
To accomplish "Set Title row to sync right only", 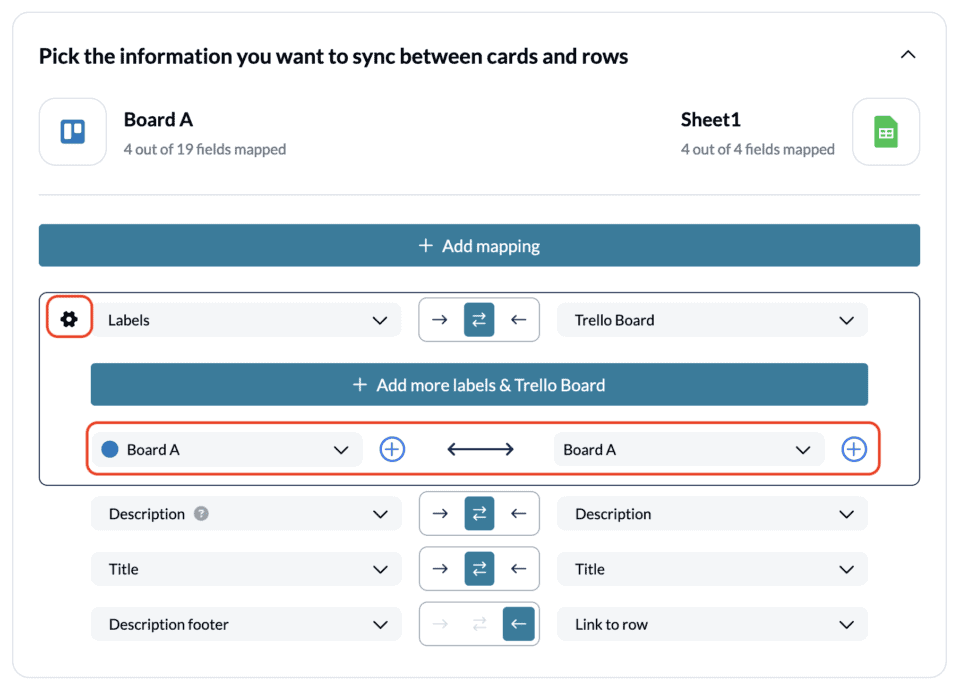I will tap(440, 569).
